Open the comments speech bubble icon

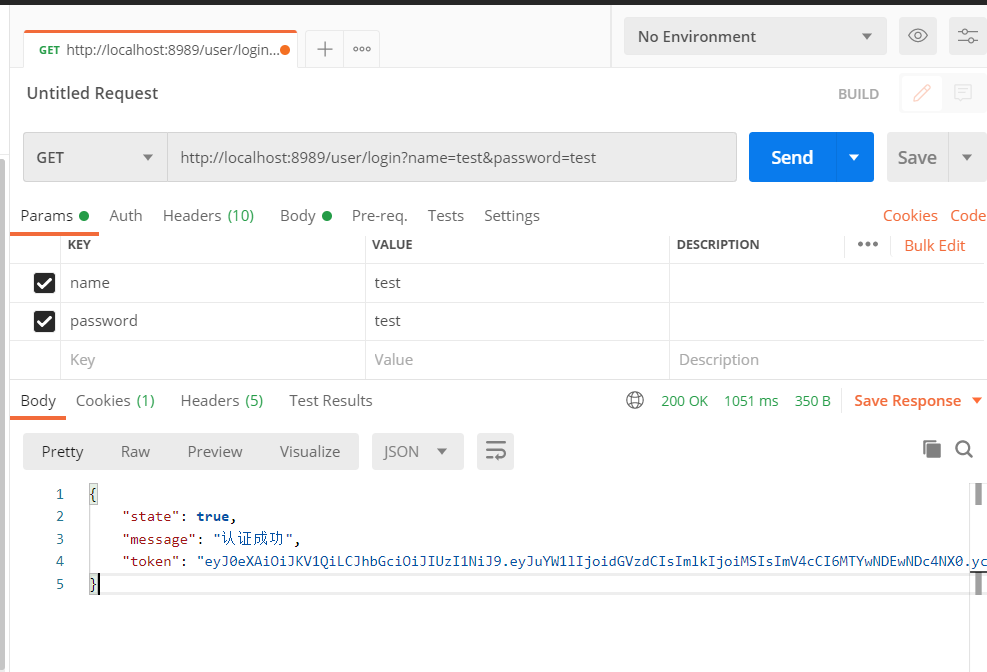tap(962, 94)
